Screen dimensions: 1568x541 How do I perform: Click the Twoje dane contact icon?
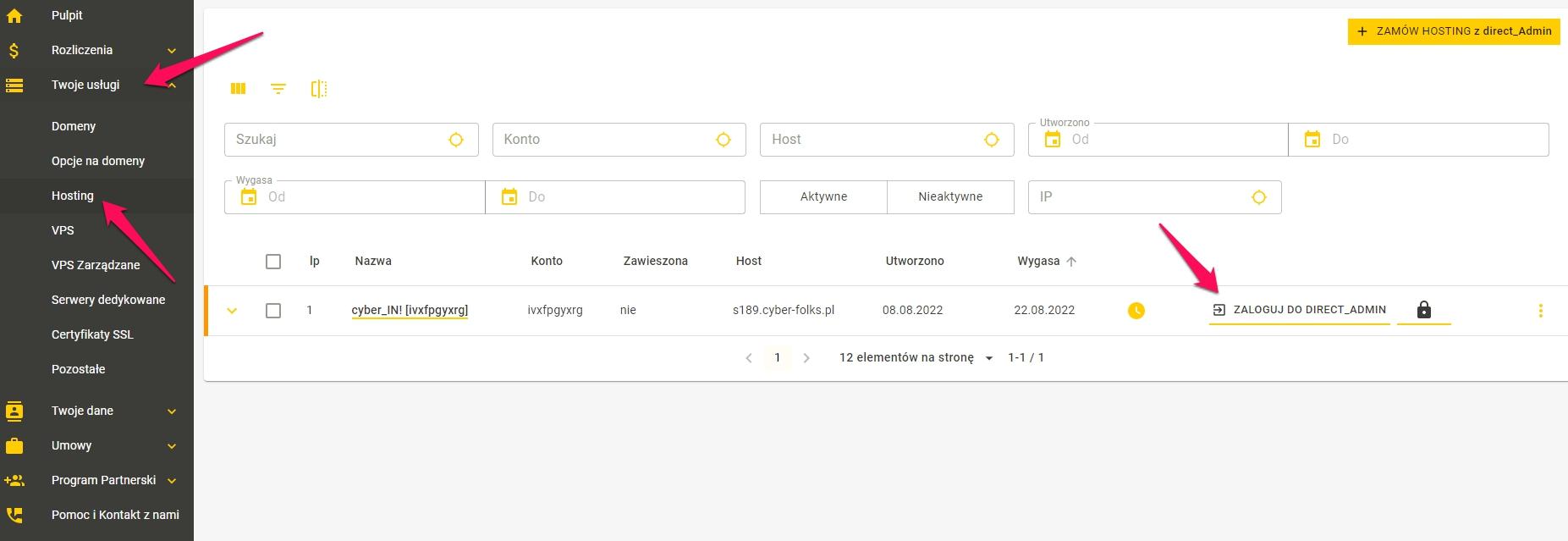(x=14, y=411)
